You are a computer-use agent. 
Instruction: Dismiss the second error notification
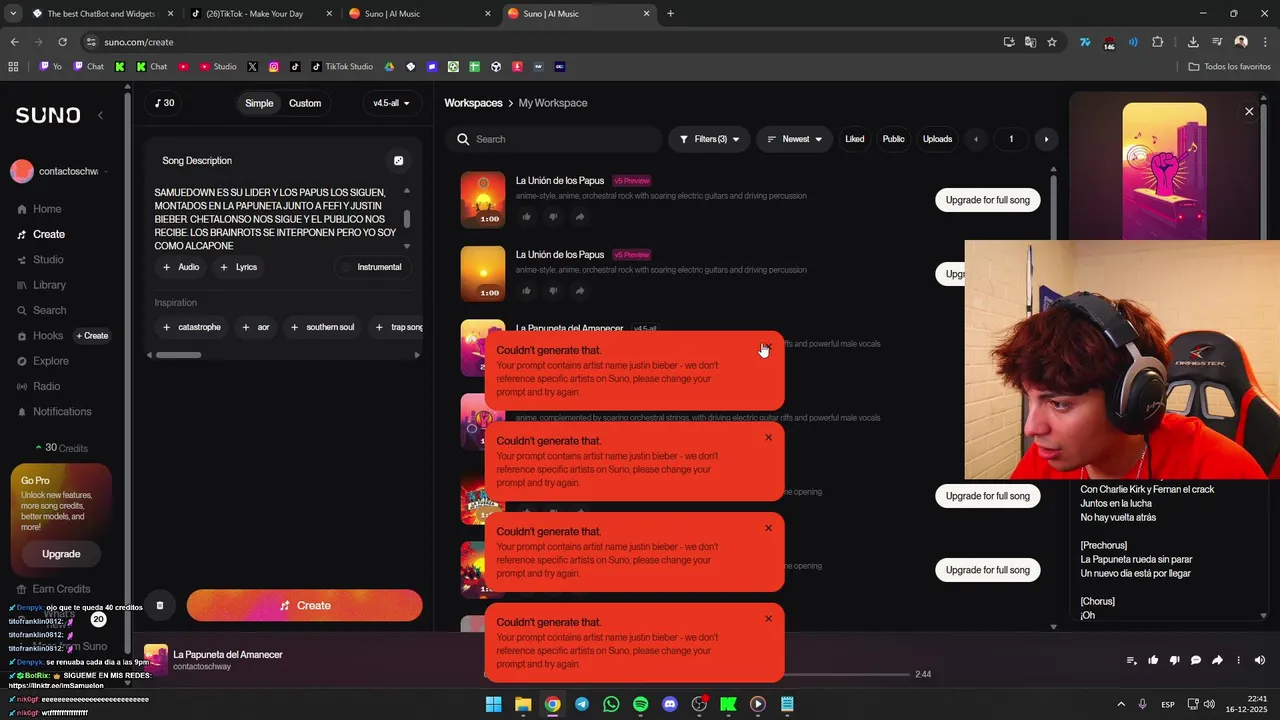point(768,437)
